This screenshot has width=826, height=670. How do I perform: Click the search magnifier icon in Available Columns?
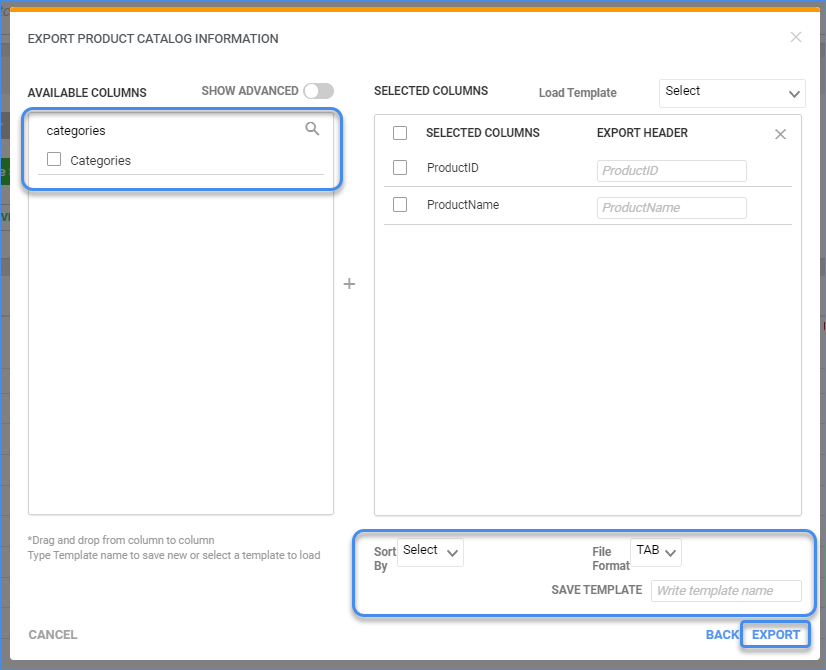pos(312,129)
